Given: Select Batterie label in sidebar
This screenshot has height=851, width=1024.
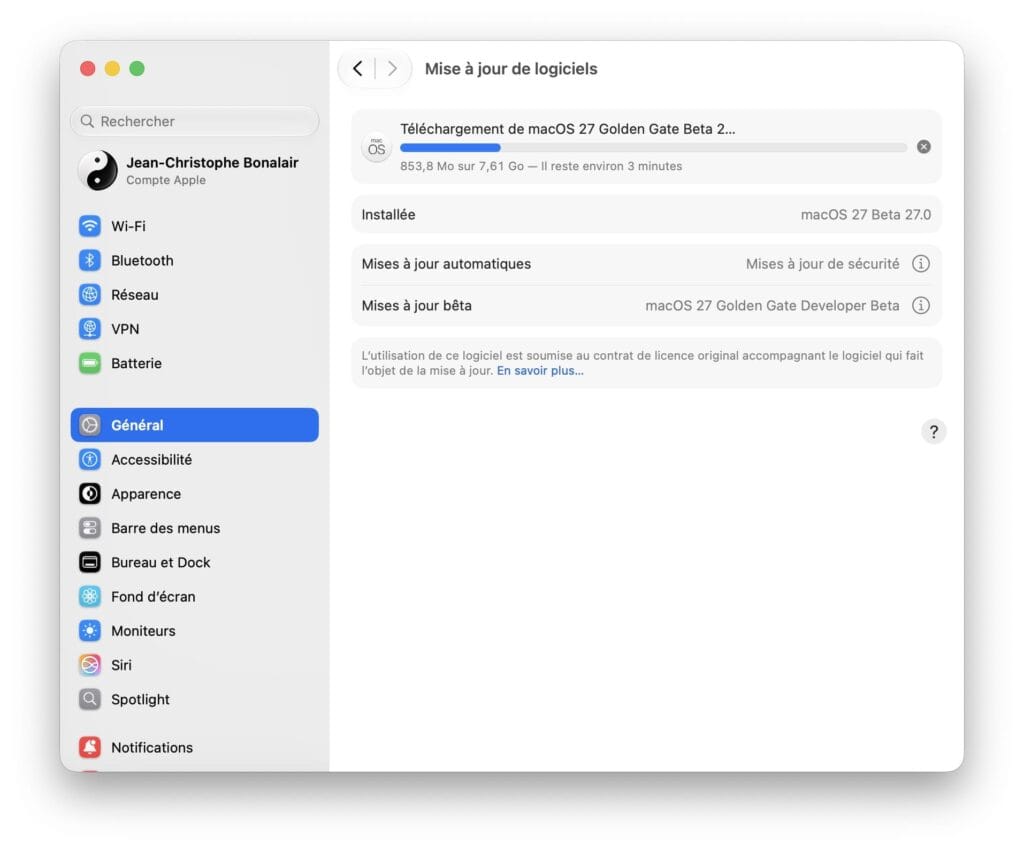Looking at the screenshot, I should coord(136,363).
